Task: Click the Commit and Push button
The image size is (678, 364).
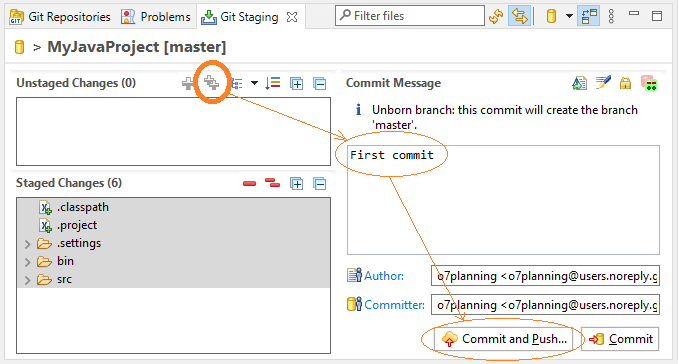Action: (x=504, y=339)
